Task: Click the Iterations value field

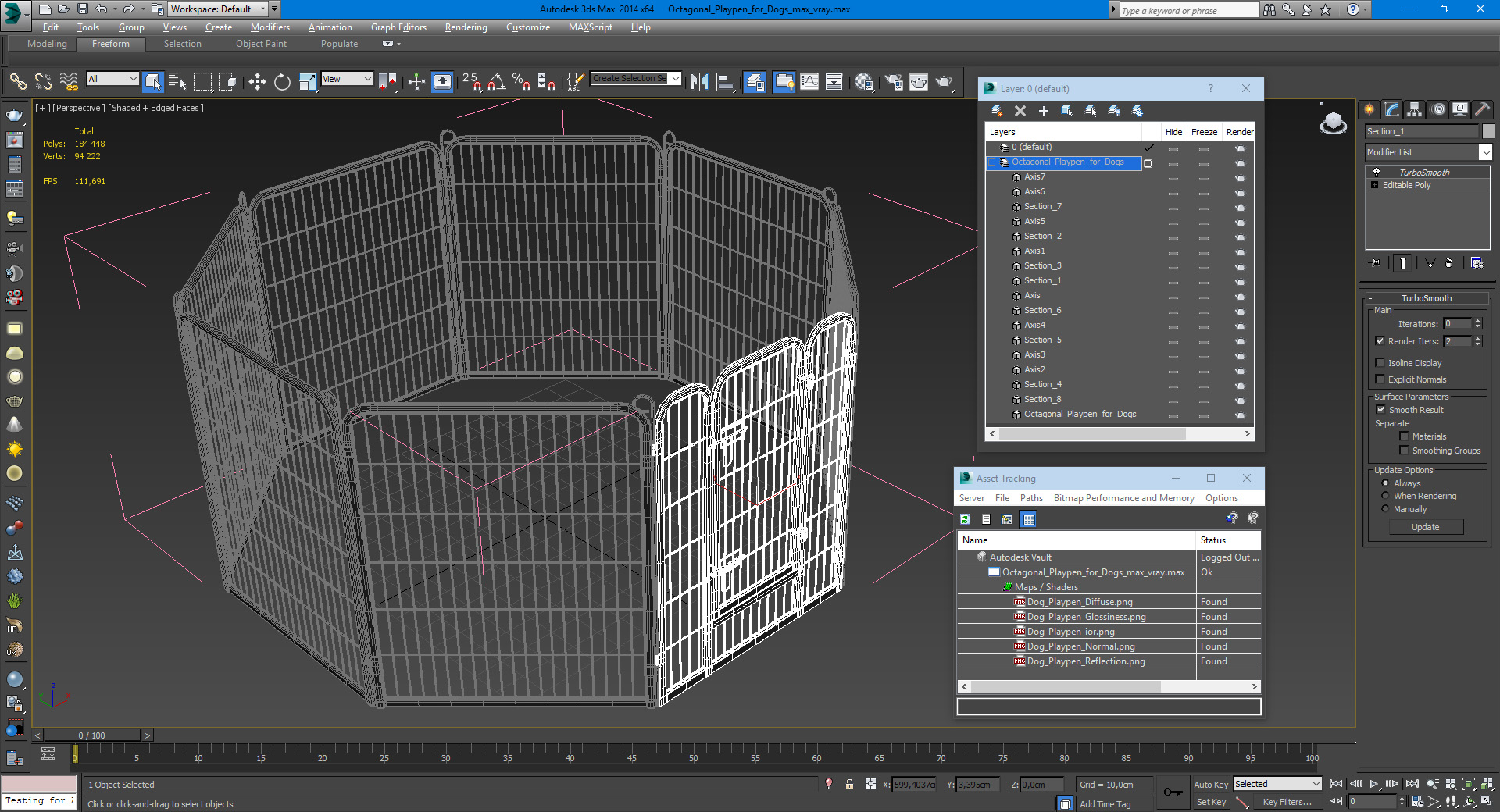Action: 1457,323
